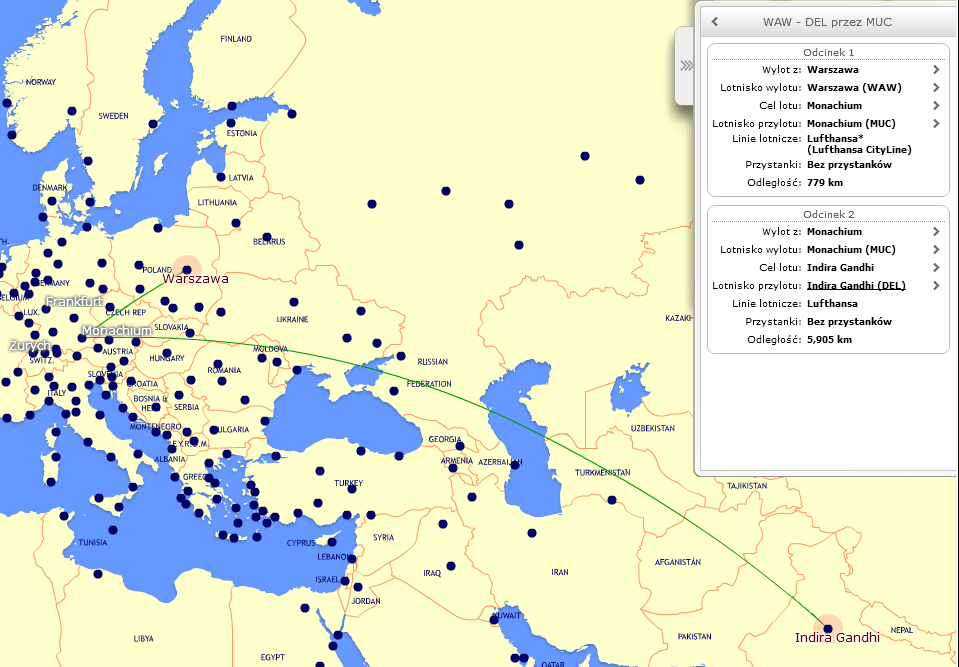Select the airport dot next to the Georgia label
This screenshot has width=959, height=667.
point(460,446)
